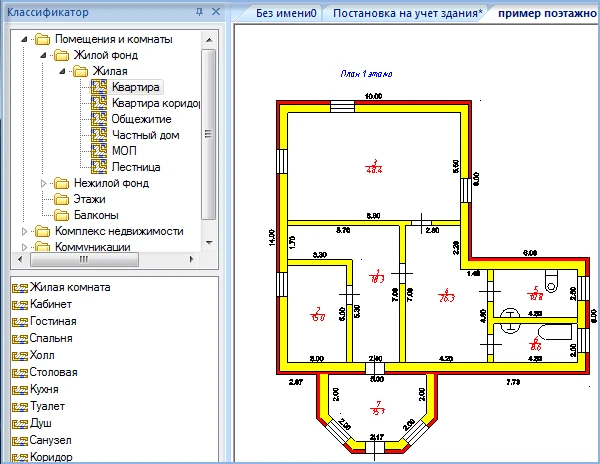Expand the Нежилой фонд folder
The image size is (600, 464).
coord(43,183)
